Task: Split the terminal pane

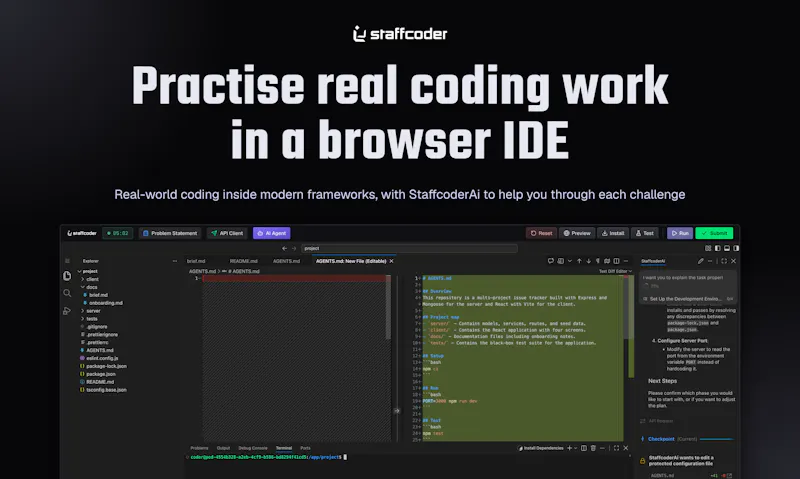Action: 584,448
